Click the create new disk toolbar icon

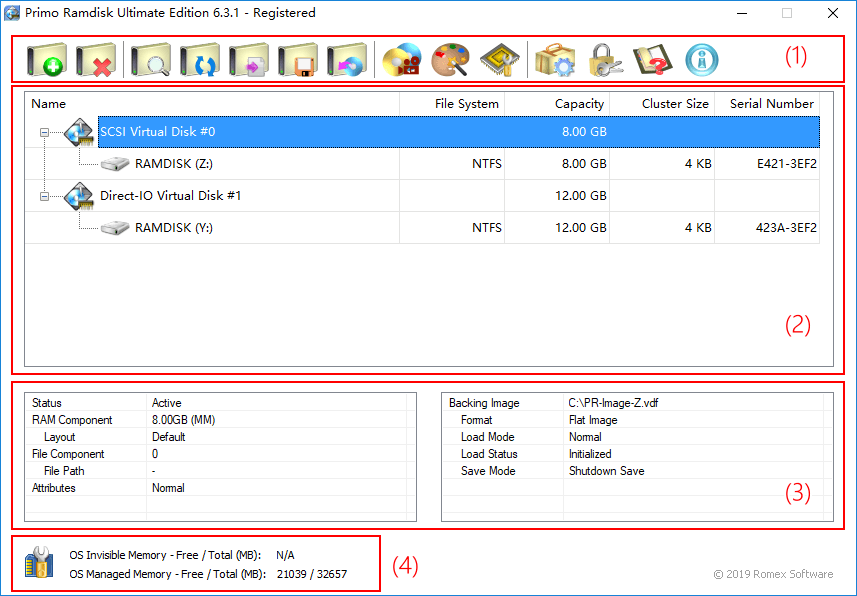click(x=46, y=60)
